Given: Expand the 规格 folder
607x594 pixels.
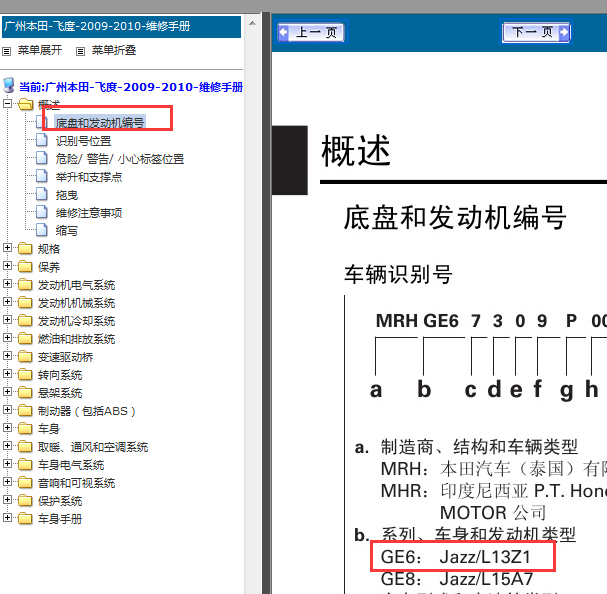Looking at the screenshot, I should coord(7,247).
